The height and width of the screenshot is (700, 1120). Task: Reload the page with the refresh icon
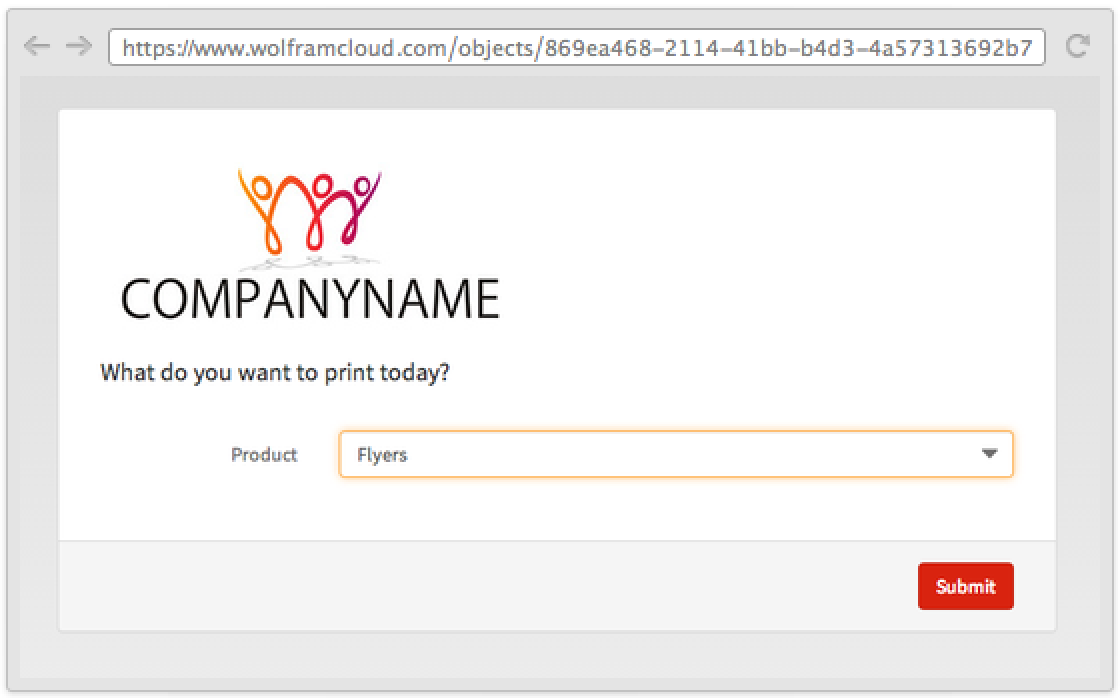(1077, 46)
